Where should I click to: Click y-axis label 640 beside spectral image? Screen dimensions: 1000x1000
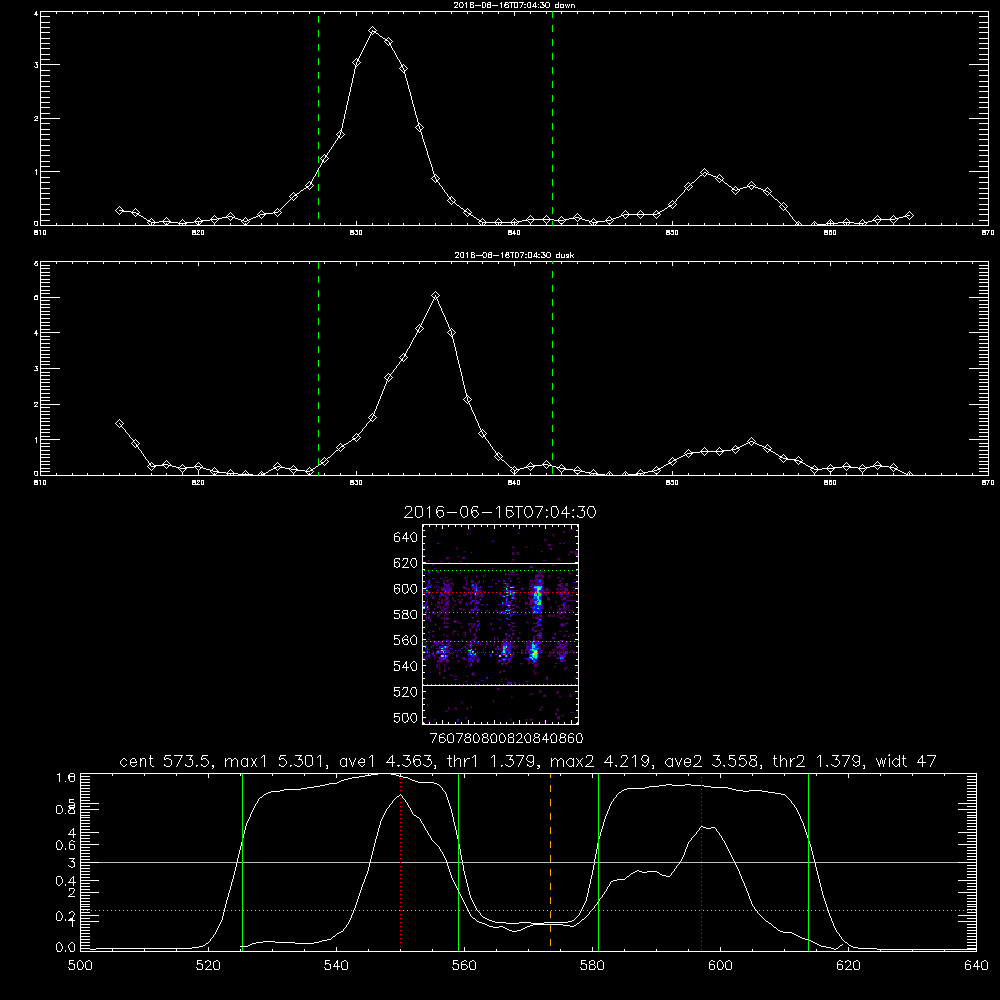point(405,537)
